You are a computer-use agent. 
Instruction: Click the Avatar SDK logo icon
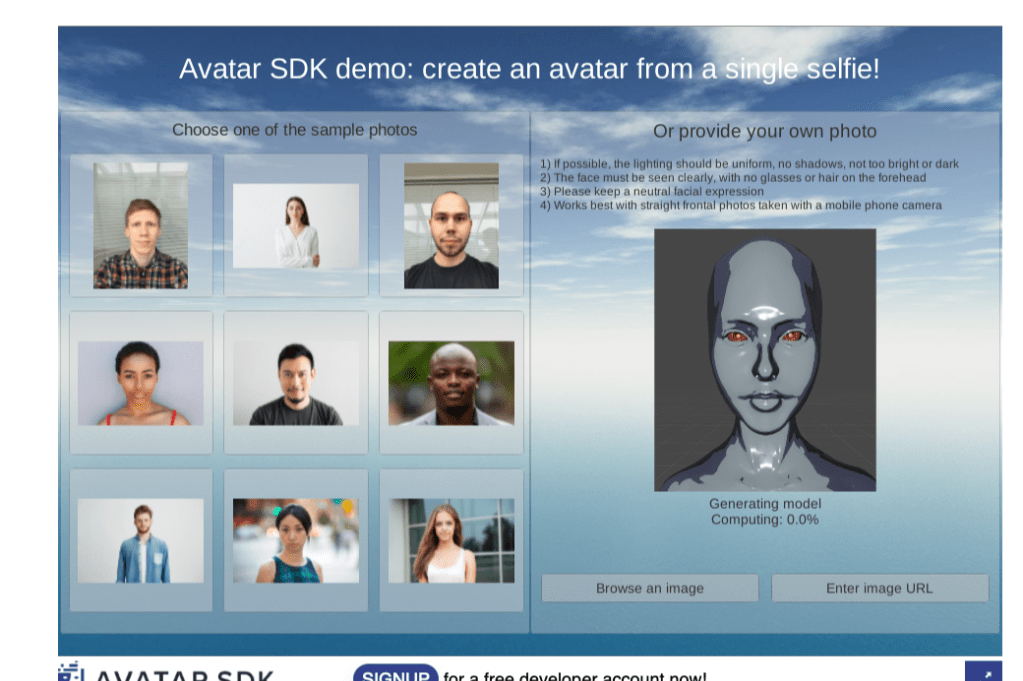(70, 673)
